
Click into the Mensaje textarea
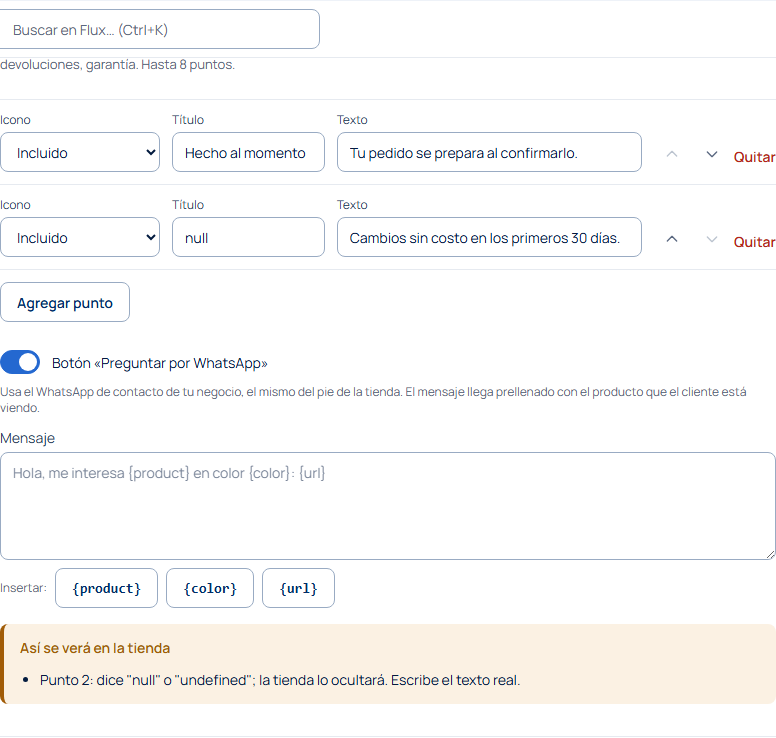[x=388, y=506]
